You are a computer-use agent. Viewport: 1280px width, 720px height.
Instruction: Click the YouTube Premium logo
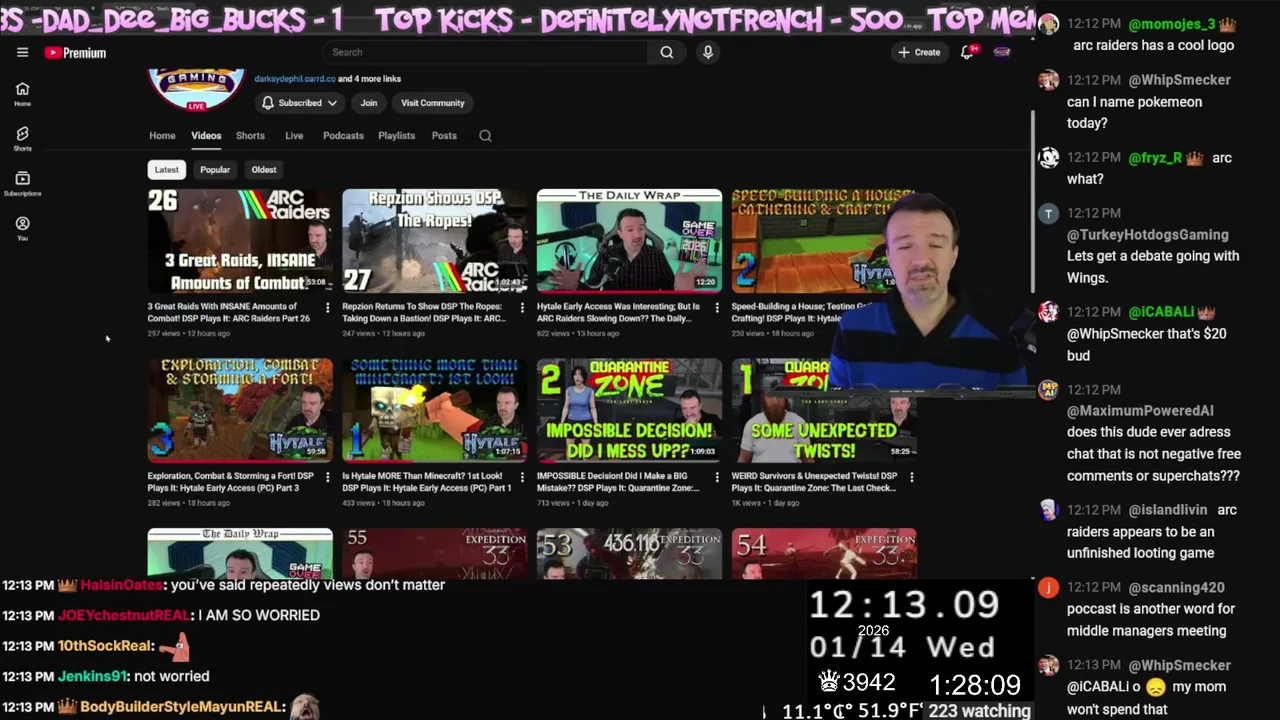[75, 53]
